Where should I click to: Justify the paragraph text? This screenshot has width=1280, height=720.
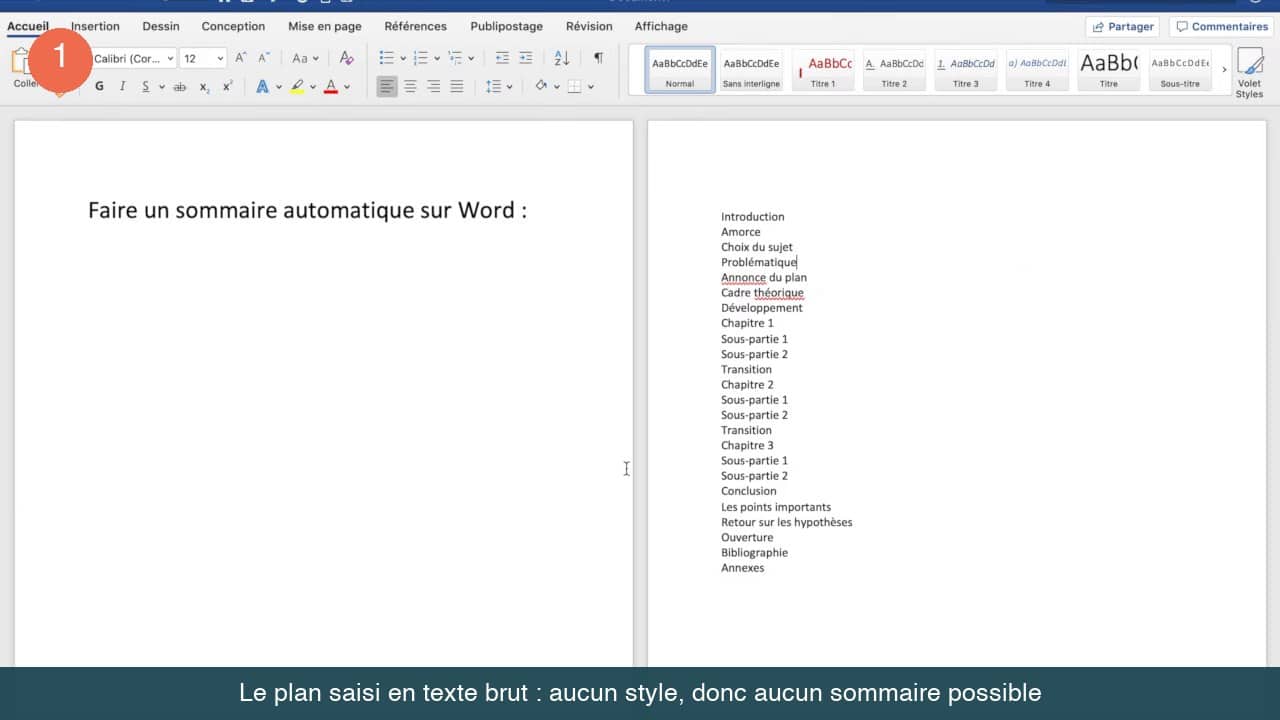click(x=456, y=87)
